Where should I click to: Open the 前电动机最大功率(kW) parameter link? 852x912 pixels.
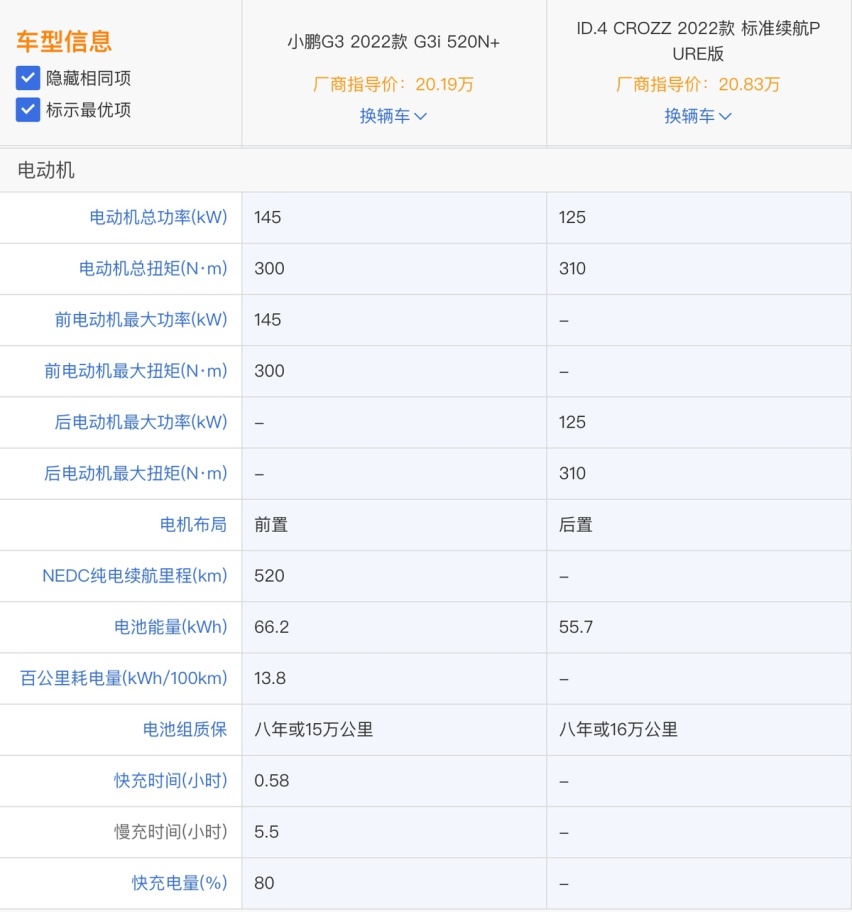[141, 320]
